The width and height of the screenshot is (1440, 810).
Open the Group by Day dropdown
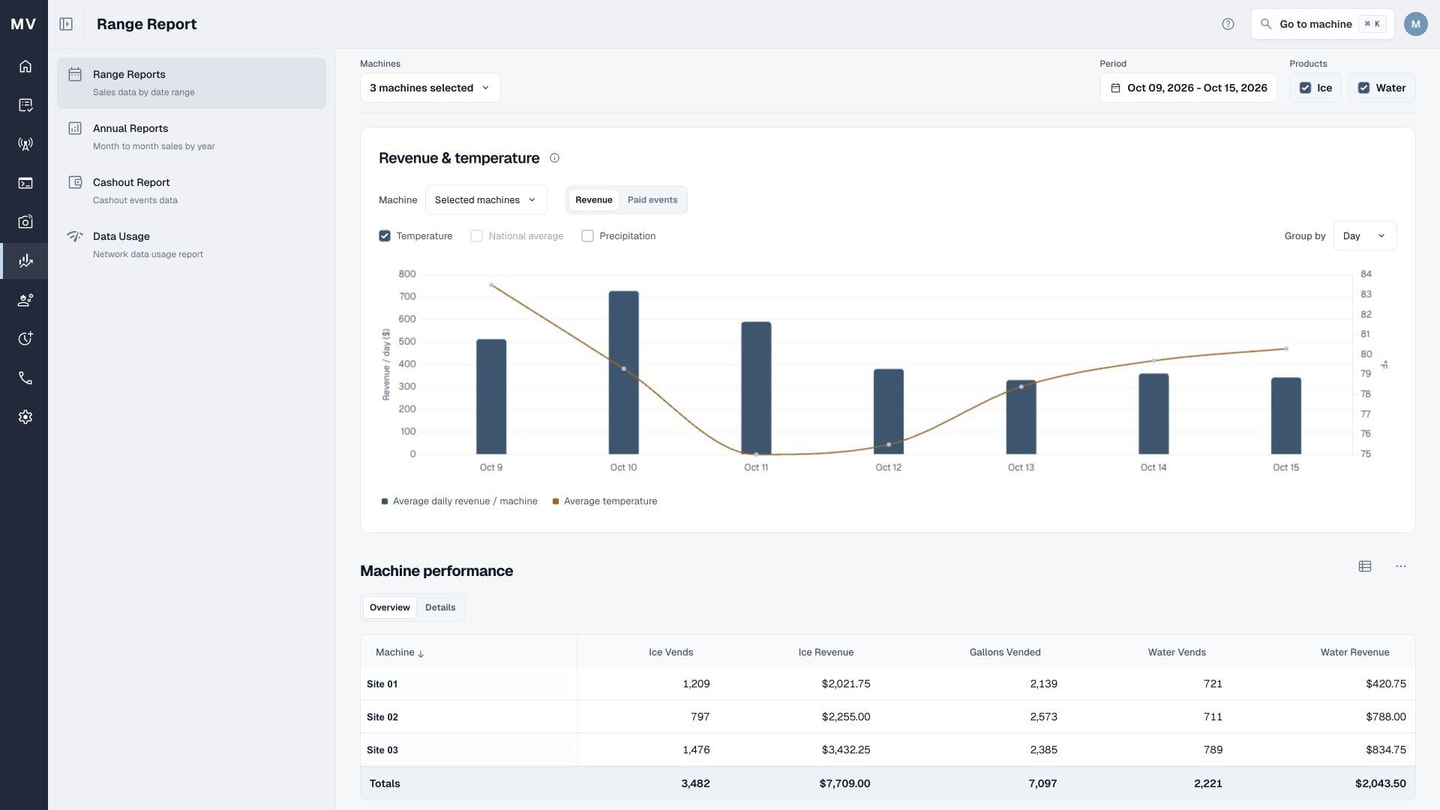[1365, 236]
